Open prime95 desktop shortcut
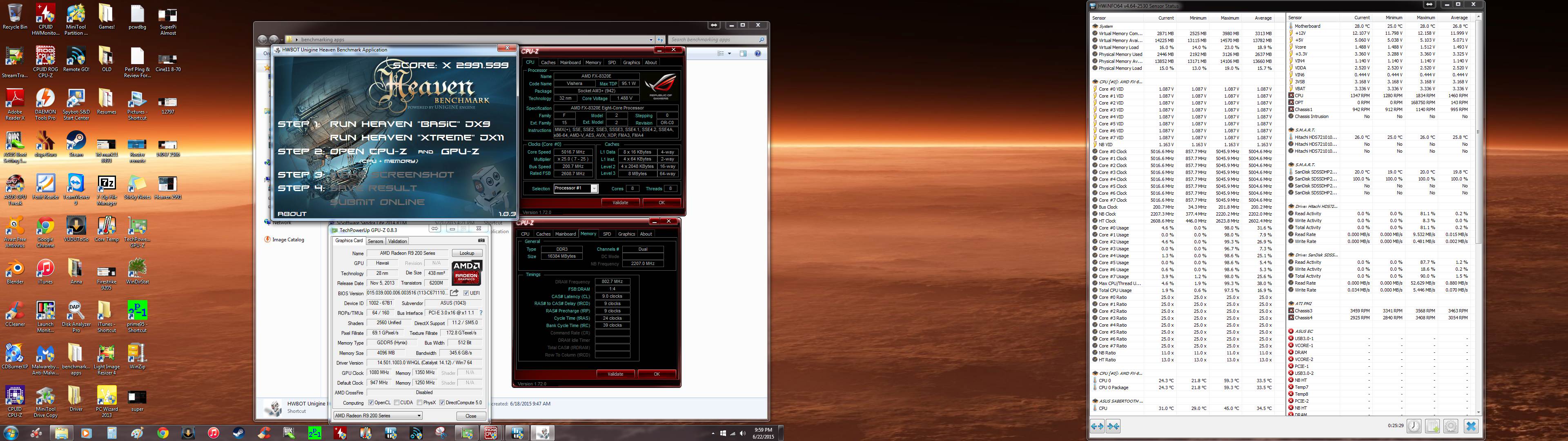 tap(137, 317)
